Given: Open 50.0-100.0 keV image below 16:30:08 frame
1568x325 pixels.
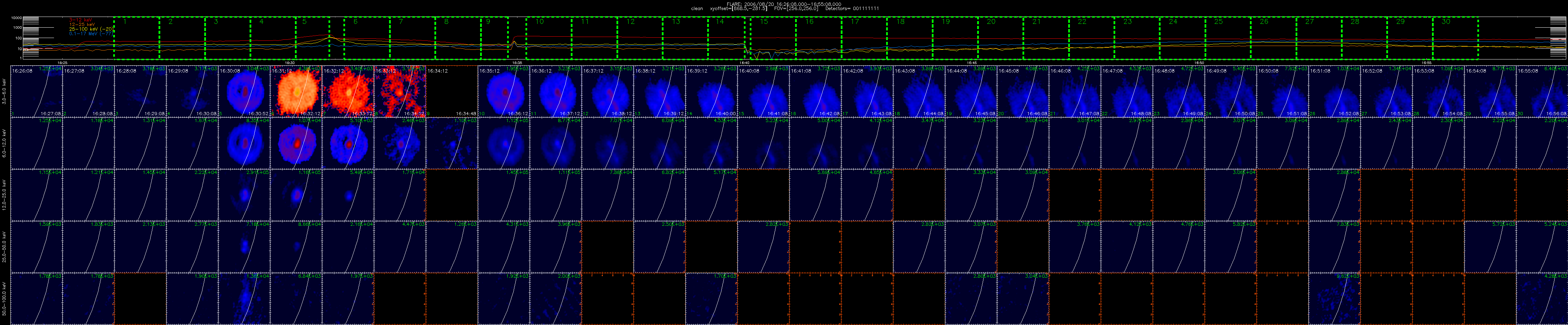Looking at the screenshot, I should pos(244,298).
